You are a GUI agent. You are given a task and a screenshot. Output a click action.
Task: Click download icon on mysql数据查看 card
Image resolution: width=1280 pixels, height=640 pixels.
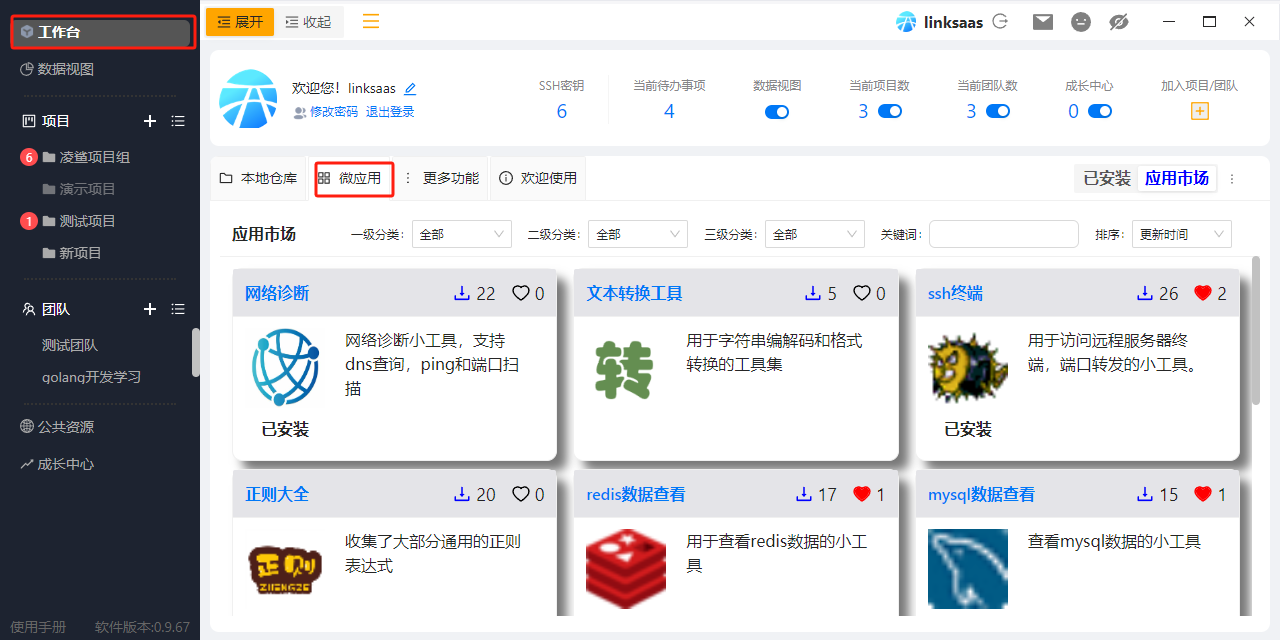1145,494
